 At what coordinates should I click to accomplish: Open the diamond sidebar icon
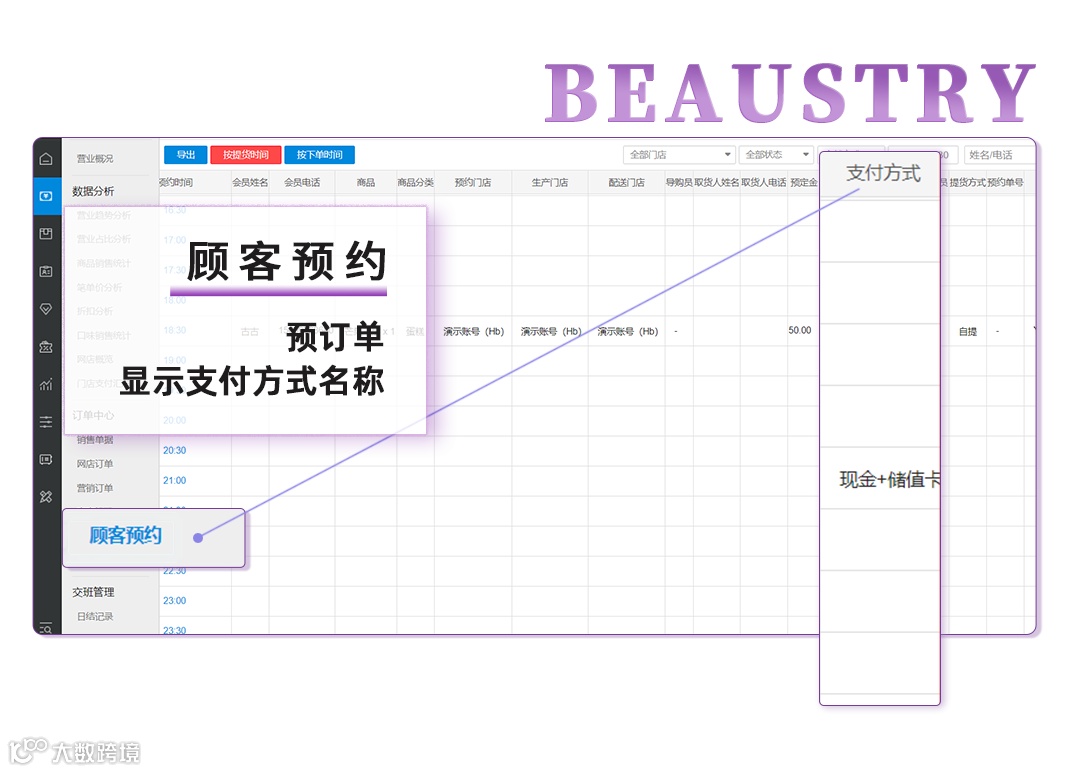(46, 309)
